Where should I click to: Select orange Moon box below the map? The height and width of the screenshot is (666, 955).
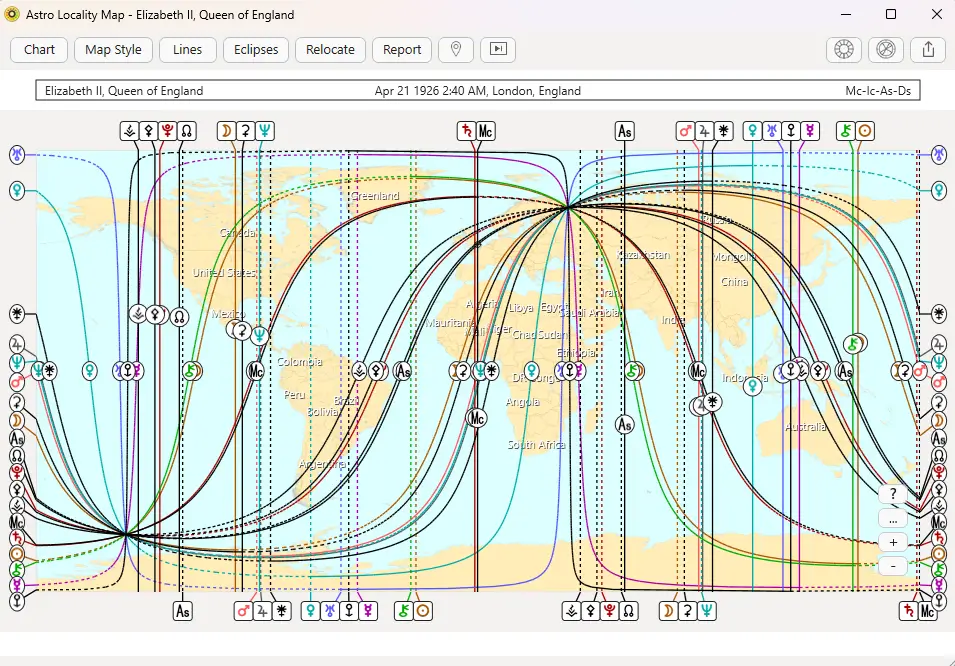tap(669, 611)
